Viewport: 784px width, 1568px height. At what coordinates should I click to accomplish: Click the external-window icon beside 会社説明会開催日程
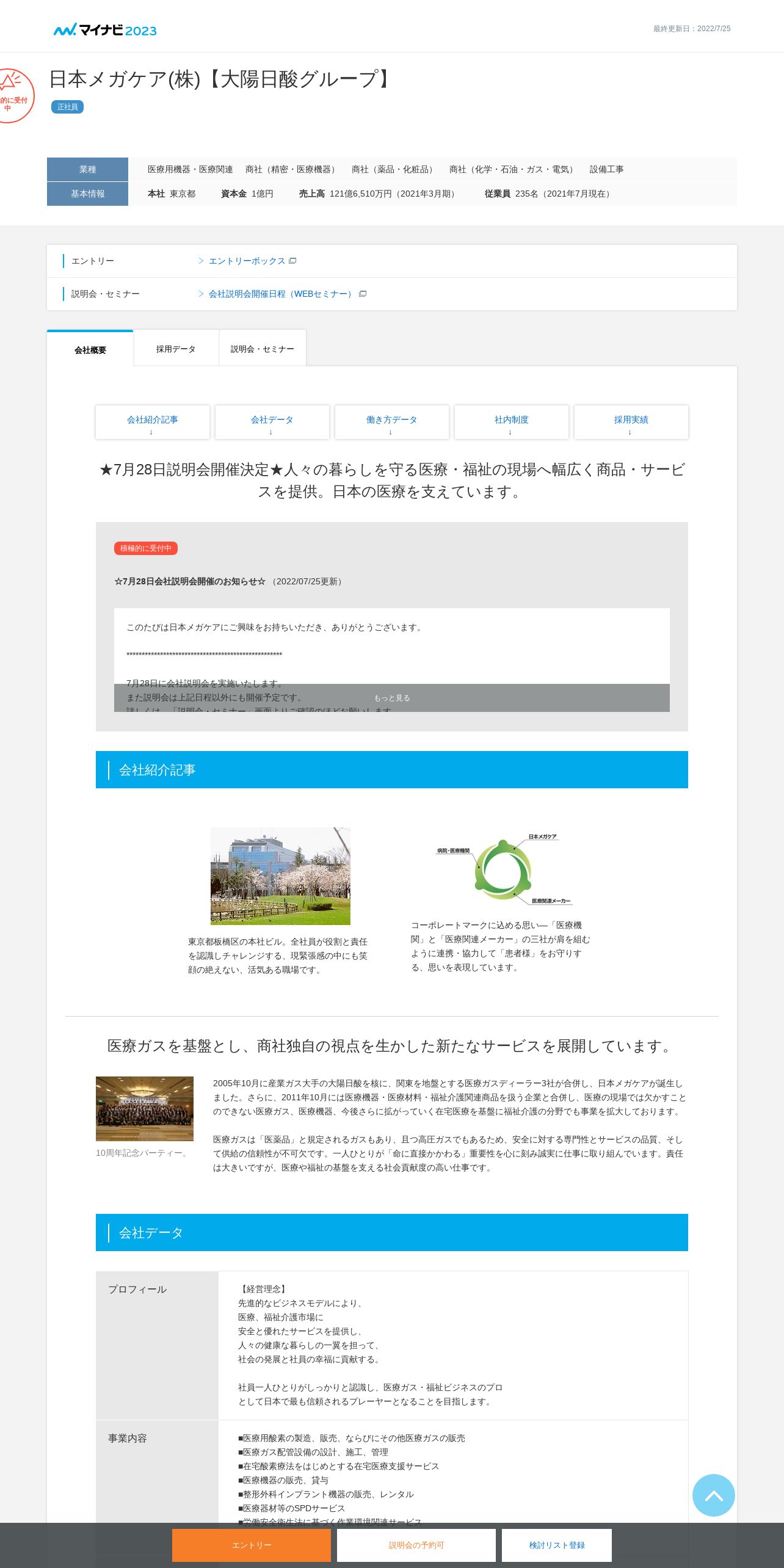[363, 294]
